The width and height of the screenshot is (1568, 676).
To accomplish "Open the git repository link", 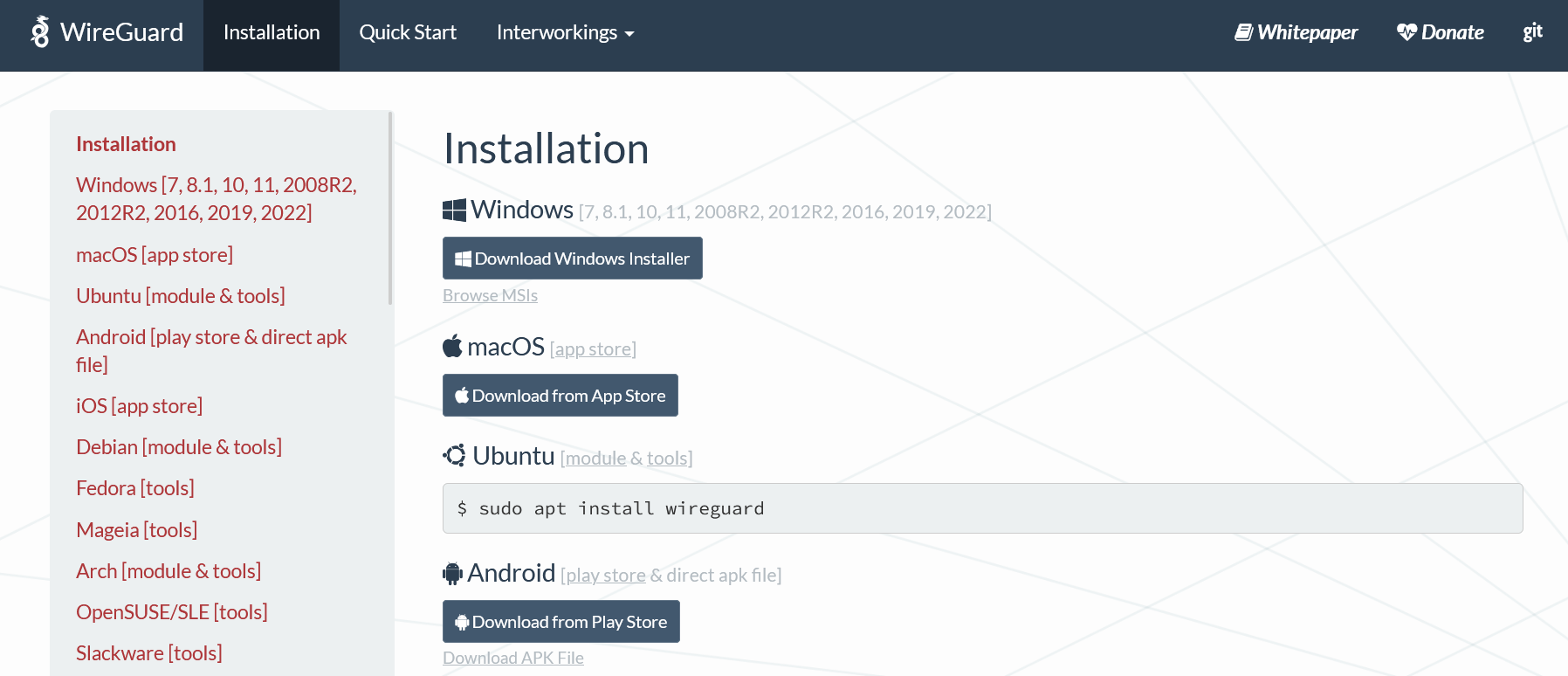I will (1532, 33).
